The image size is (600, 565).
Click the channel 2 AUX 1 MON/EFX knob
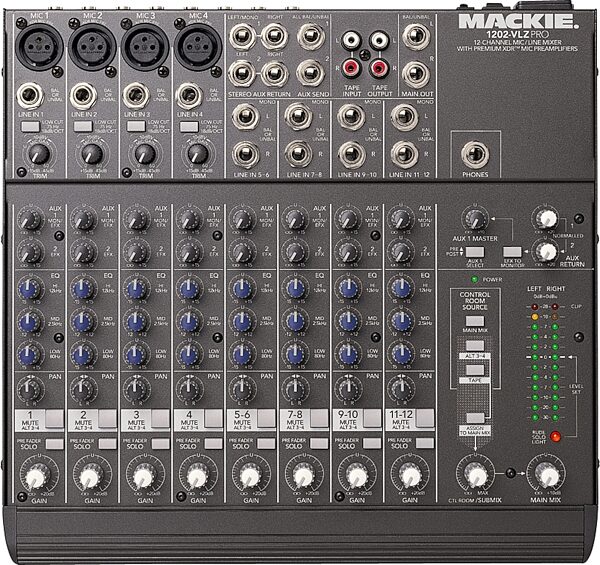coord(83,220)
